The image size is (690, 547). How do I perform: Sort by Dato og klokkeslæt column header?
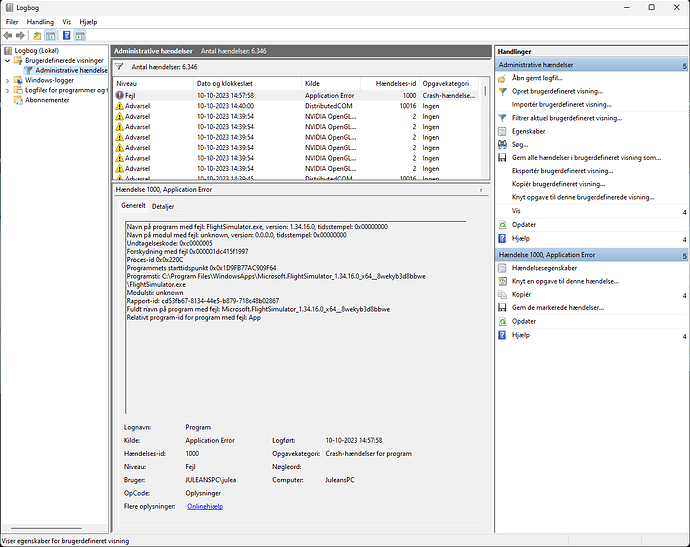(x=247, y=83)
